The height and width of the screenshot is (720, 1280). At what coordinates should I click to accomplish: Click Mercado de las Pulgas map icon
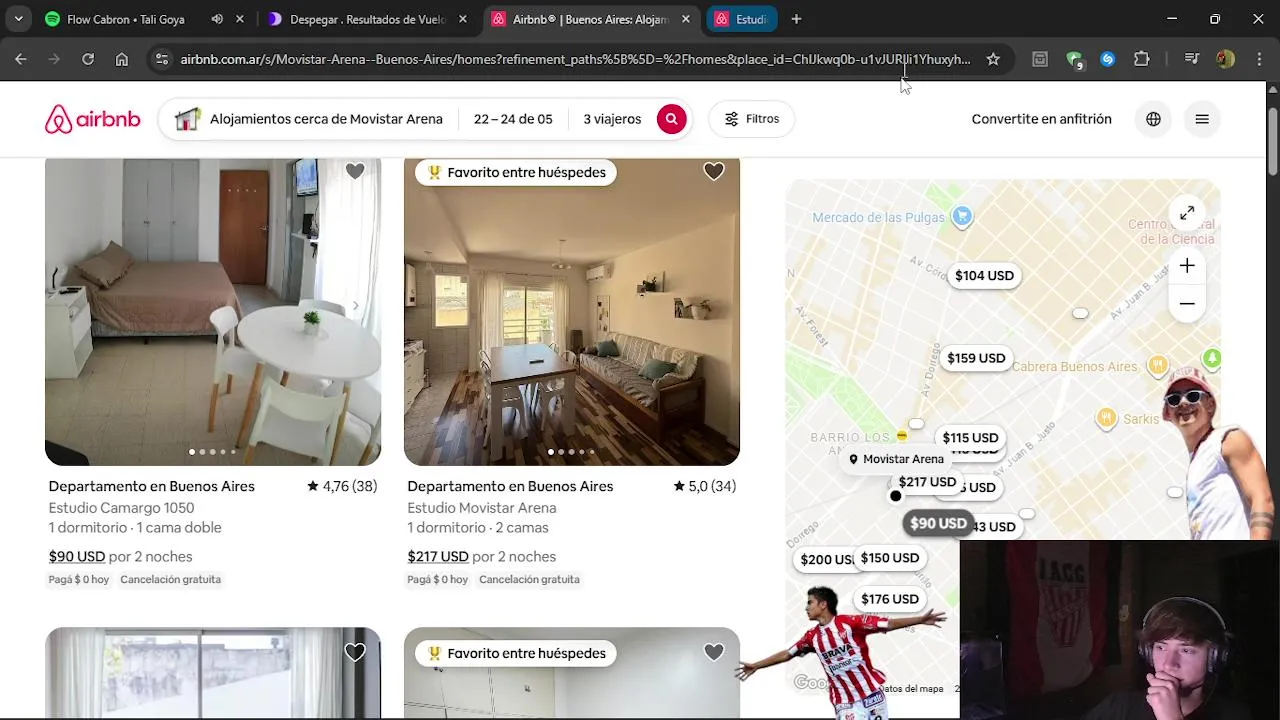coord(962,216)
